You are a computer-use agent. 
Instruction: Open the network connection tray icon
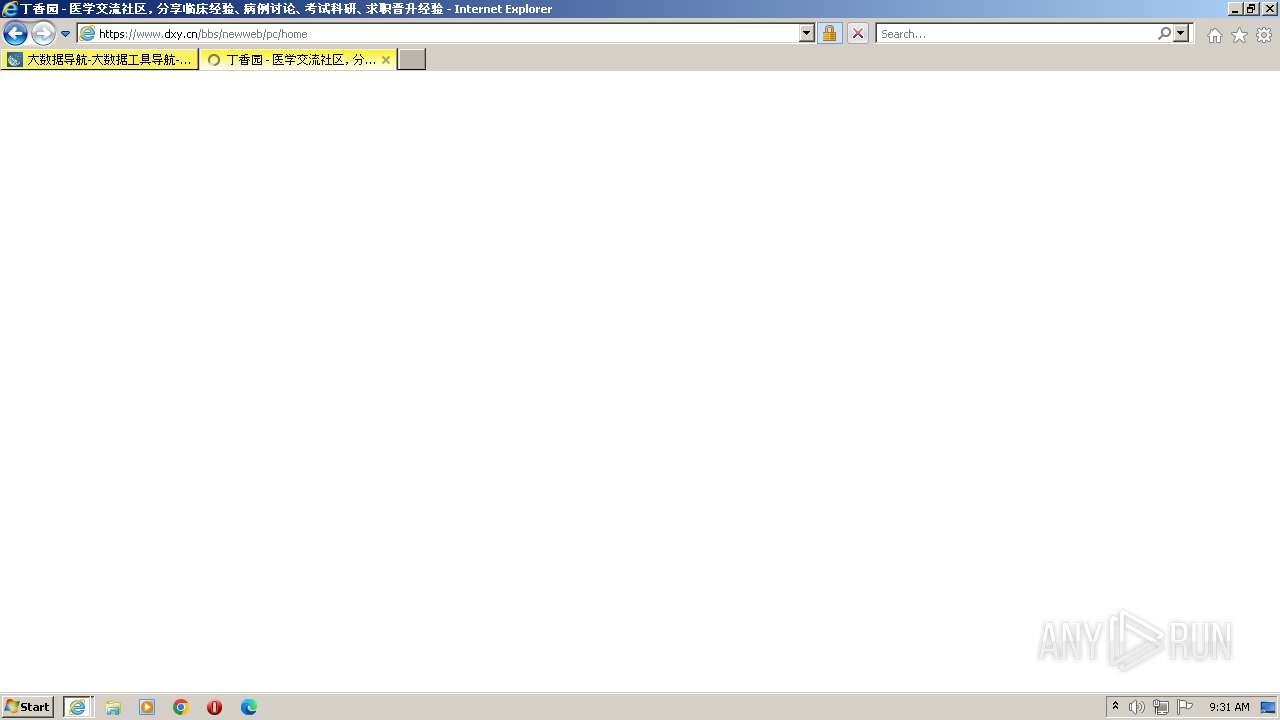click(1161, 707)
